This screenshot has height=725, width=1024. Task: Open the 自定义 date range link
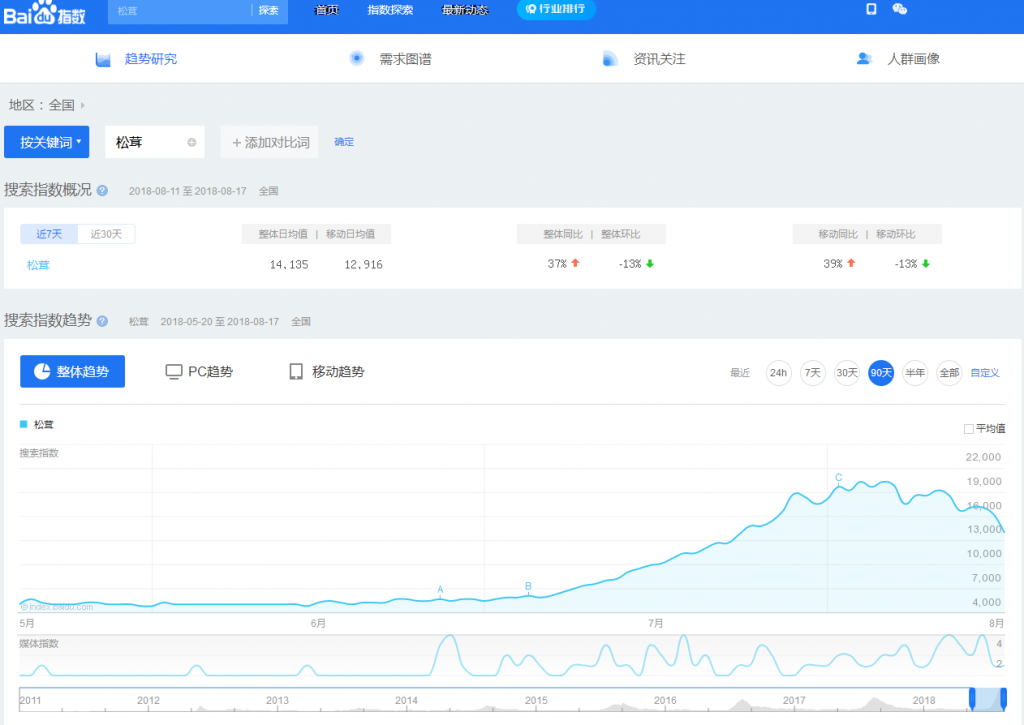pyautogui.click(x=985, y=373)
